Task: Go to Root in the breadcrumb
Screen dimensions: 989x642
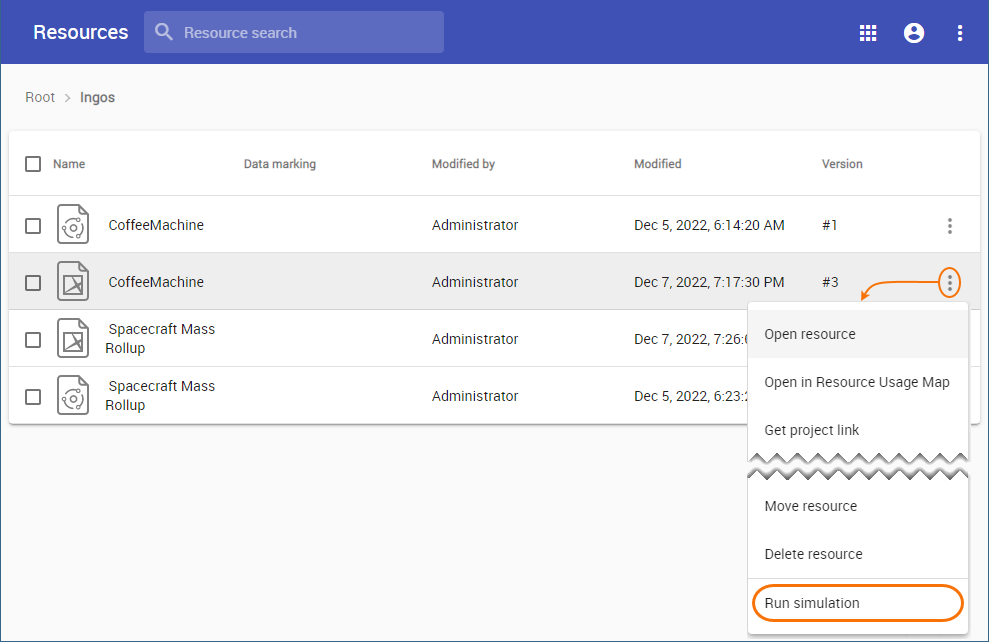Action: [x=40, y=98]
